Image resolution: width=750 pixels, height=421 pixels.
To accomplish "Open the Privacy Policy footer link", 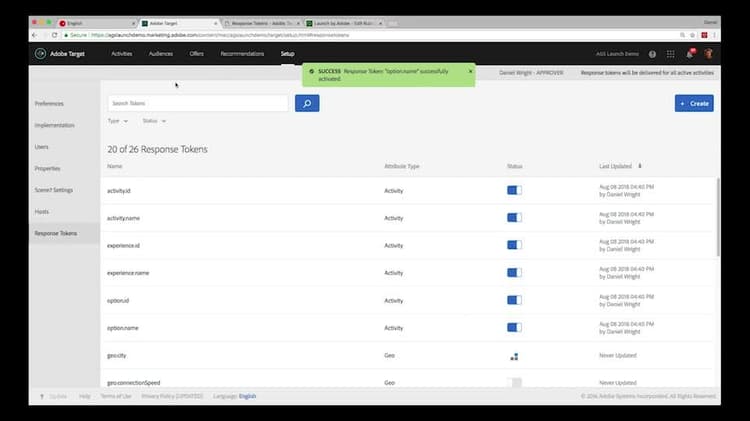I will coord(172,396).
